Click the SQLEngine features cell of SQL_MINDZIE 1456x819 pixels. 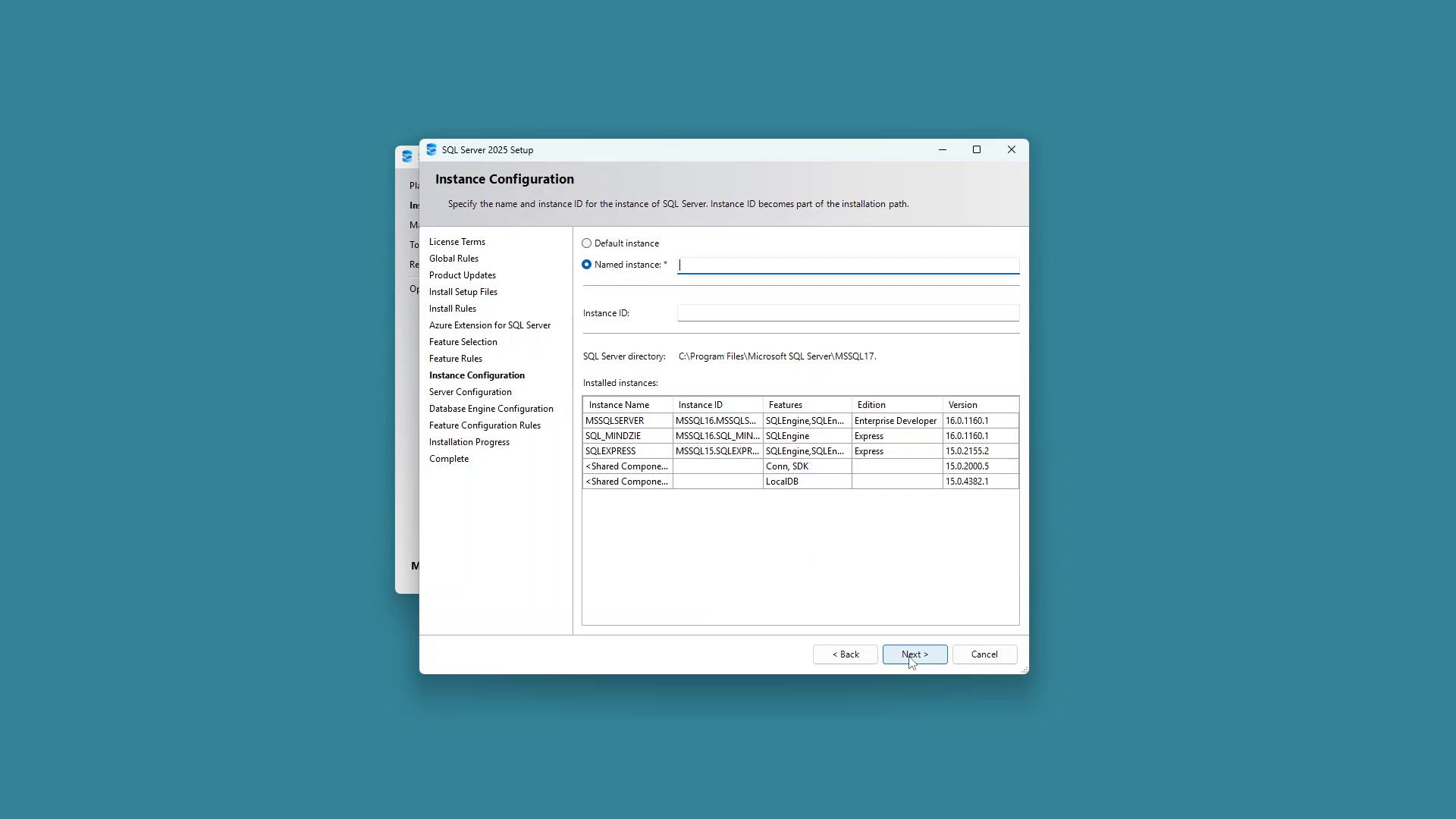coord(807,436)
